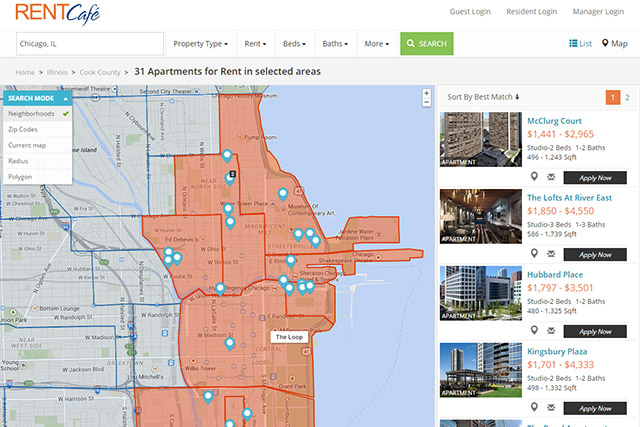Image resolution: width=640 pixels, height=427 pixels.
Task: Select Zip Codes search mode
Action: pyautogui.click(x=38, y=129)
